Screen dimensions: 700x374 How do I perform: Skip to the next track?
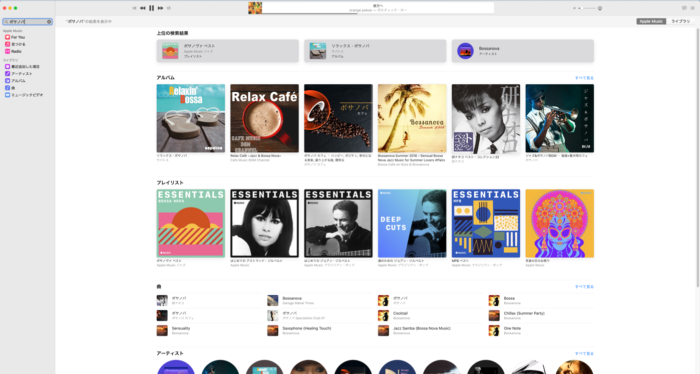click(160, 8)
